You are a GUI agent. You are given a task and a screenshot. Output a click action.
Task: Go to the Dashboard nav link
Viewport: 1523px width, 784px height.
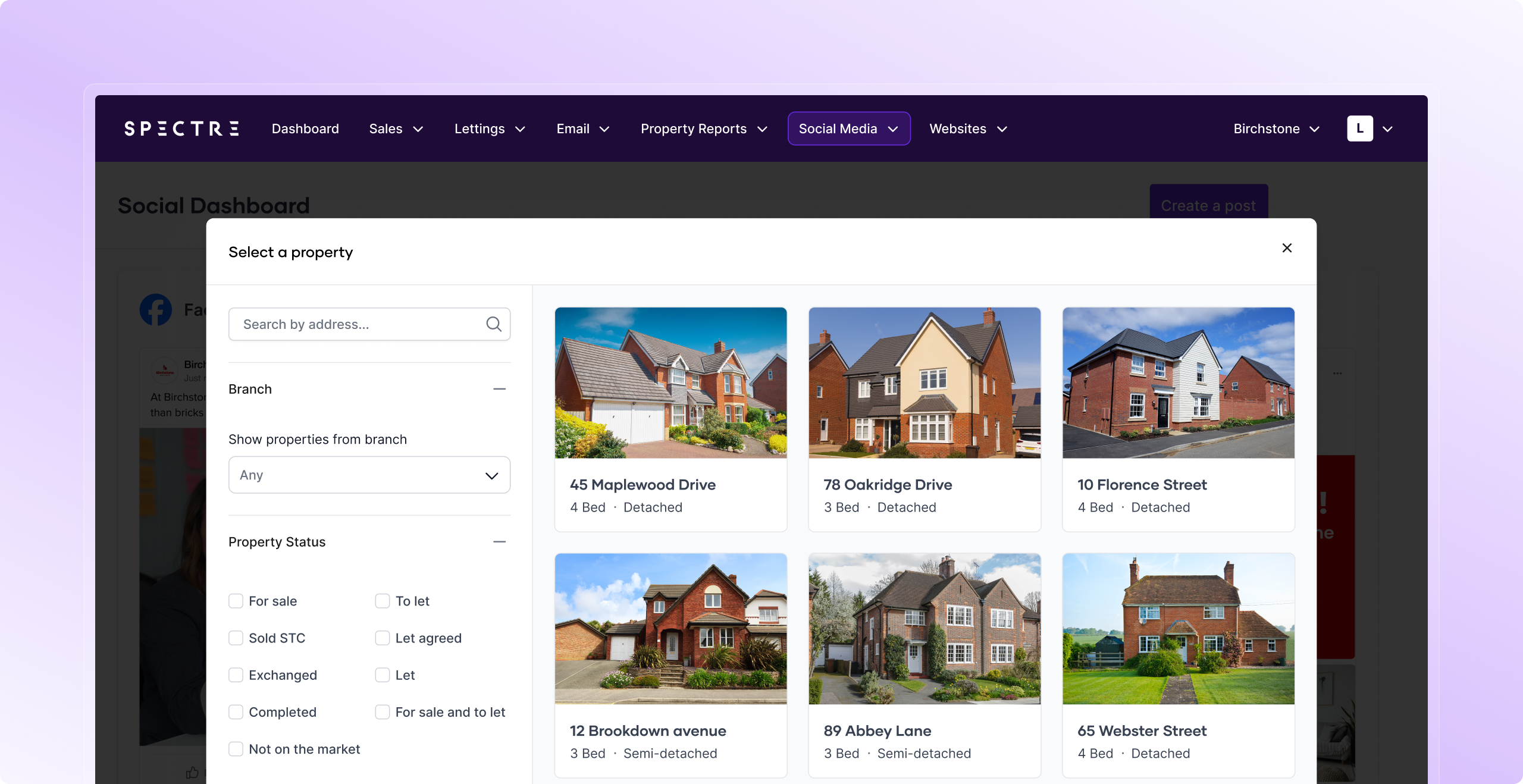point(305,128)
